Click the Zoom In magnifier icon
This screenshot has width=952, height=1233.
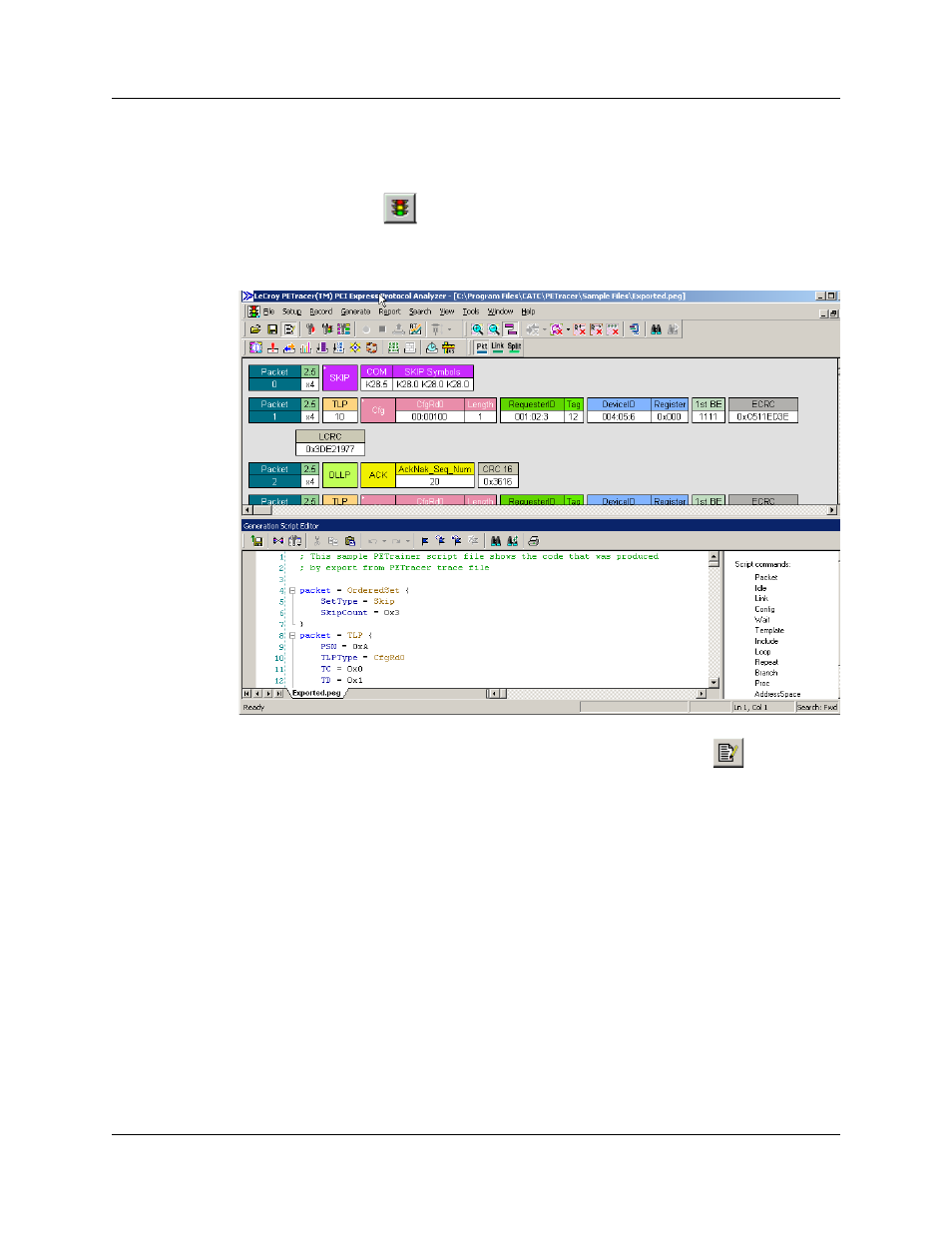478,329
